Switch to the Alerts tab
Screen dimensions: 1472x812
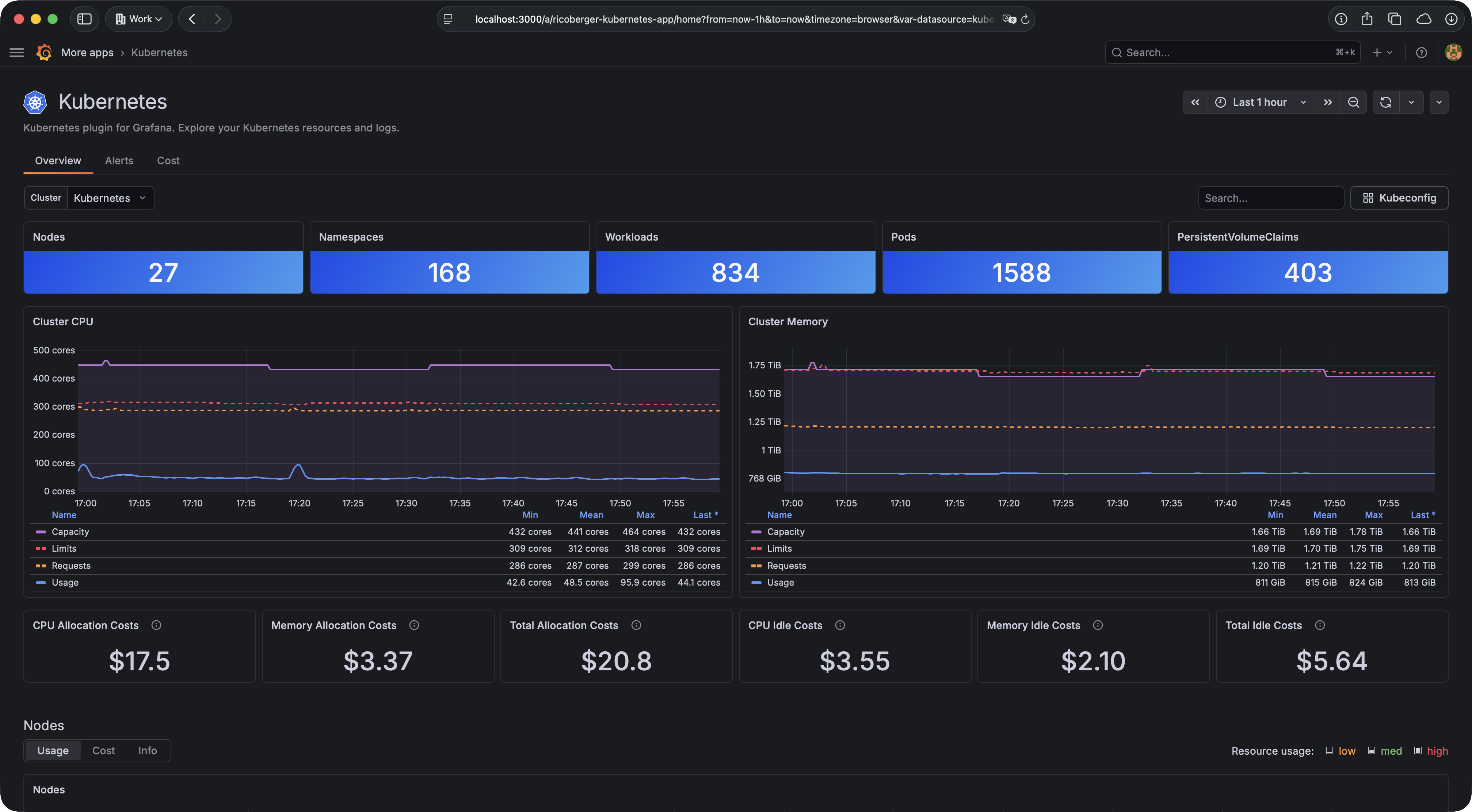pyautogui.click(x=119, y=161)
